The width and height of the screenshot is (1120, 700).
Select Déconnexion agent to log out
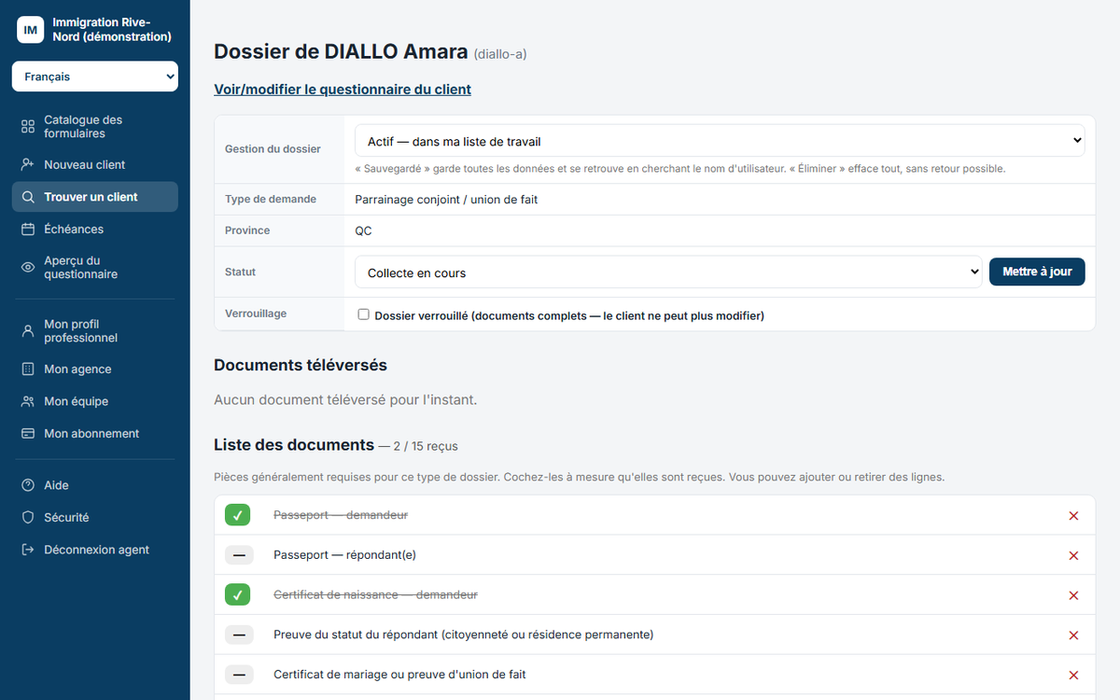[95, 550]
